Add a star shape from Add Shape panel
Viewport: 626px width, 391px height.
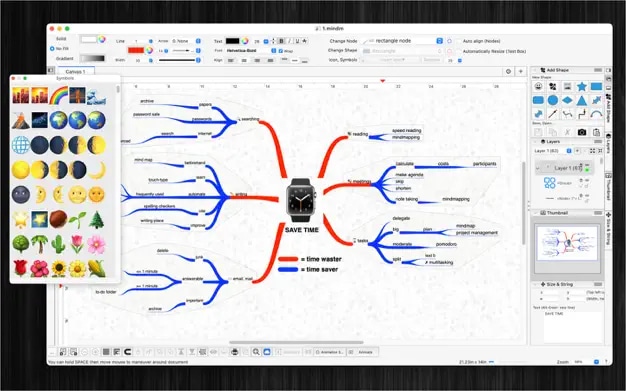point(582,86)
